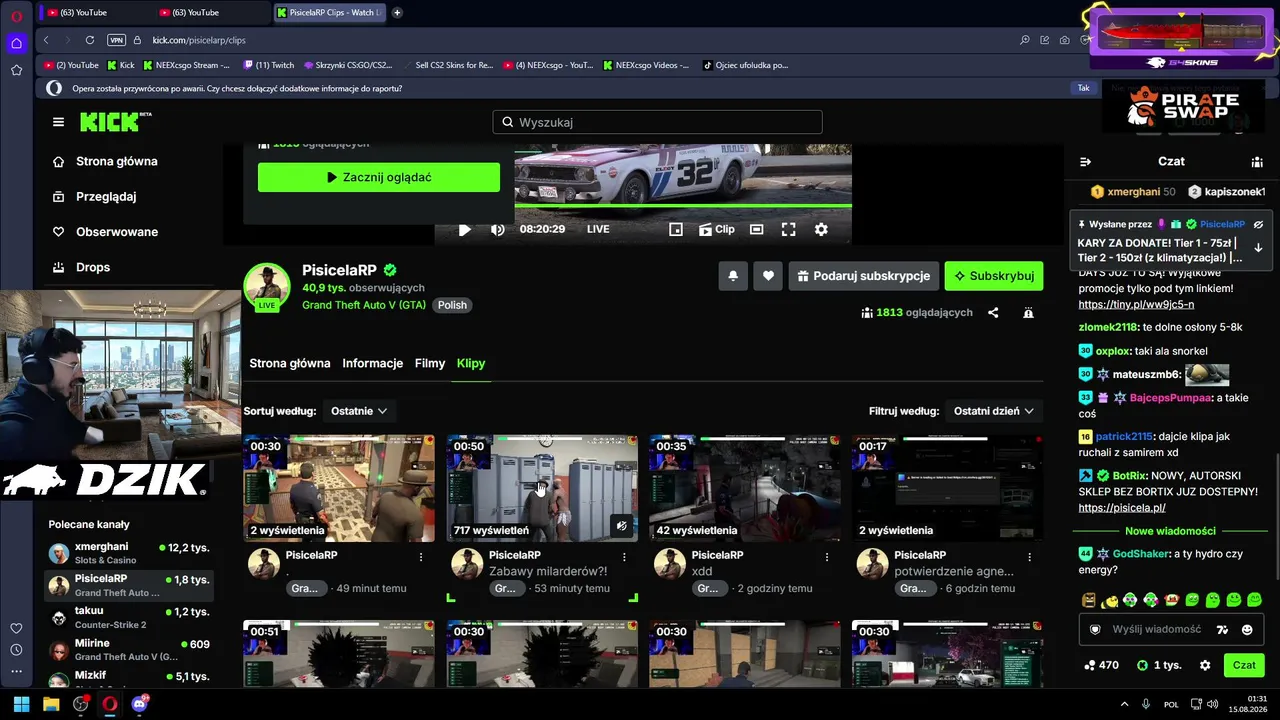The image size is (1280, 720).
Task: Show chat users list icon
Action: point(1257,162)
